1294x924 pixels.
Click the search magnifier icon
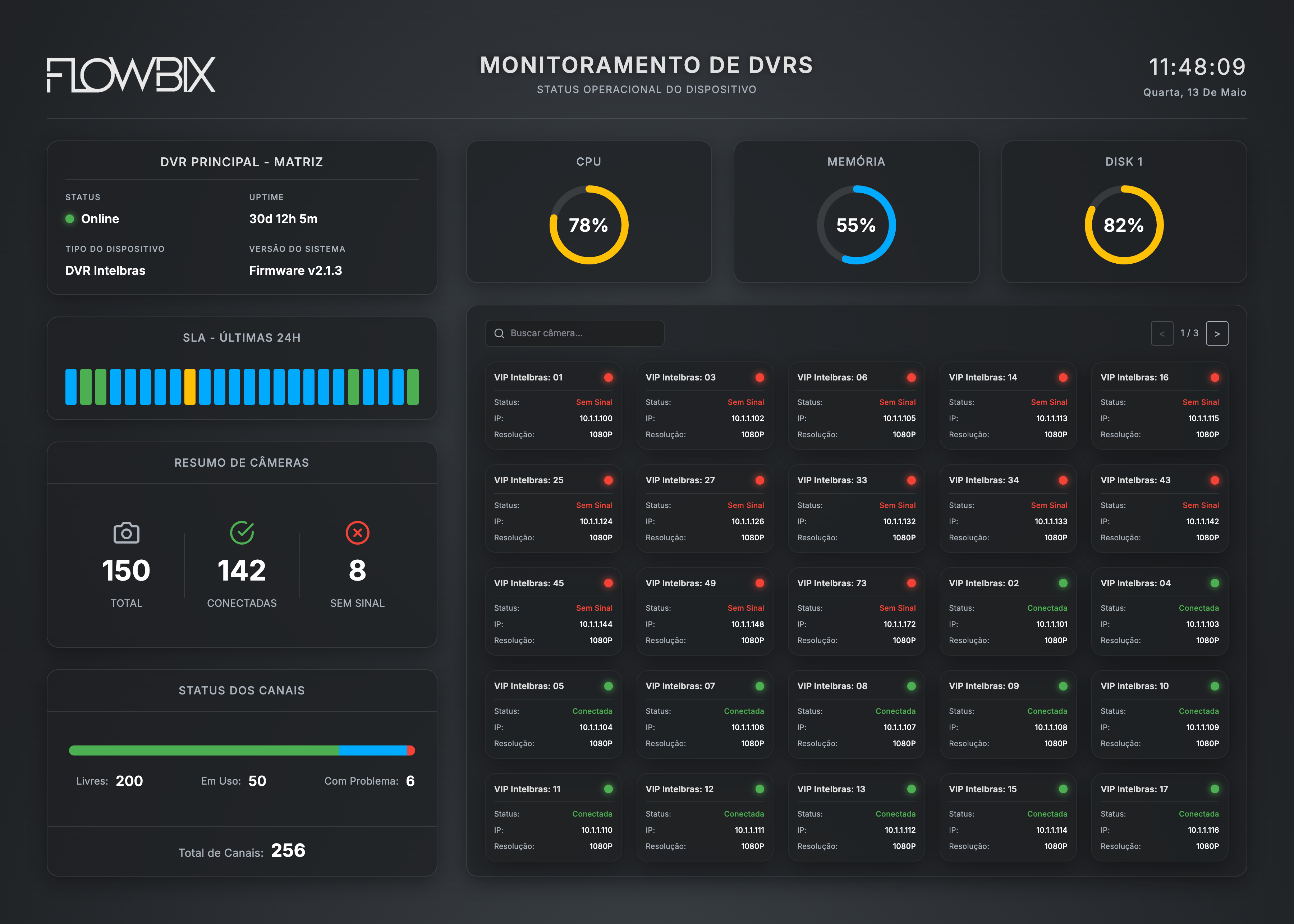[499, 333]
